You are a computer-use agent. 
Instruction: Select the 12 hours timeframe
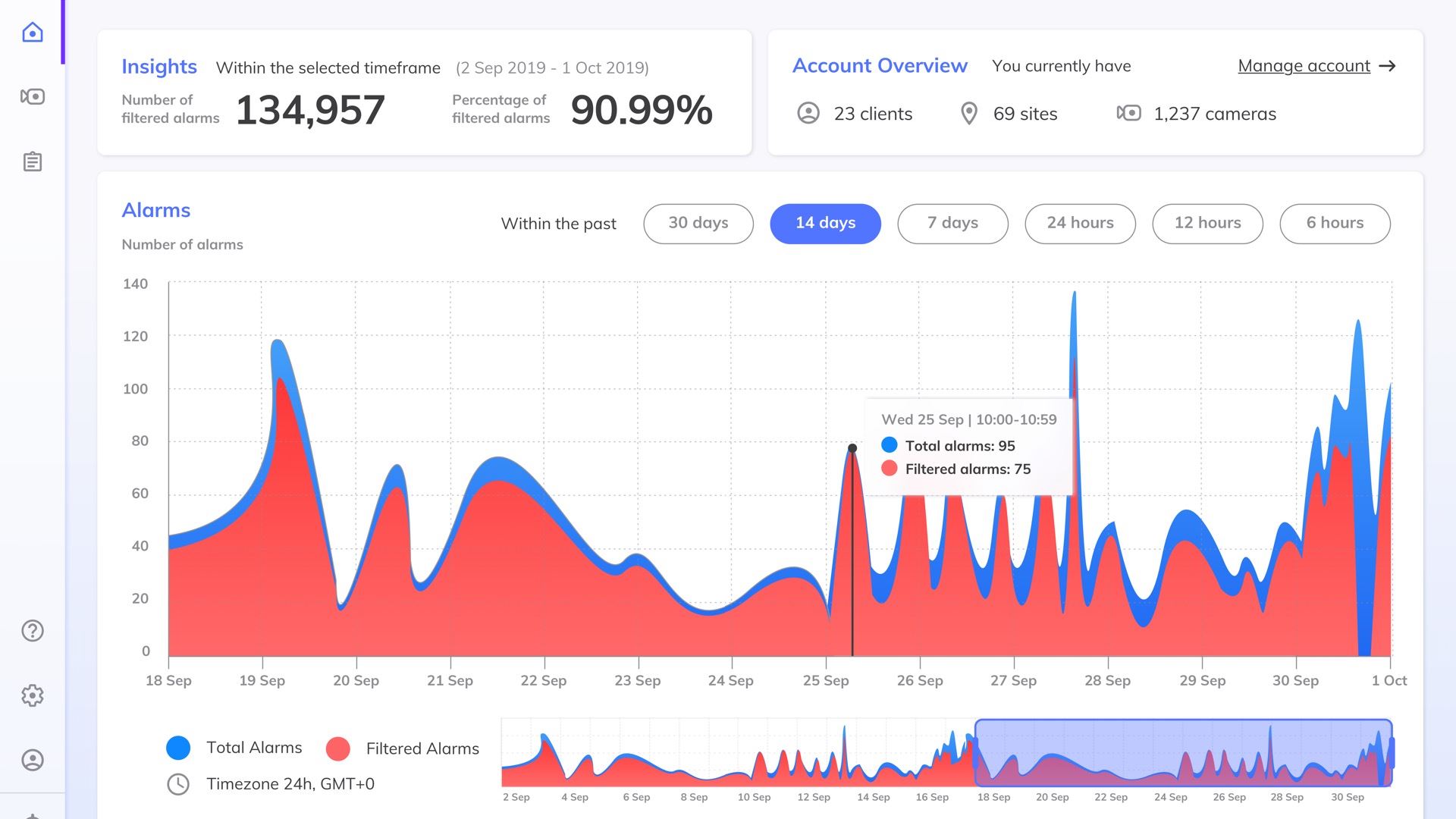pyautogui.click(x=1207, y=223)
